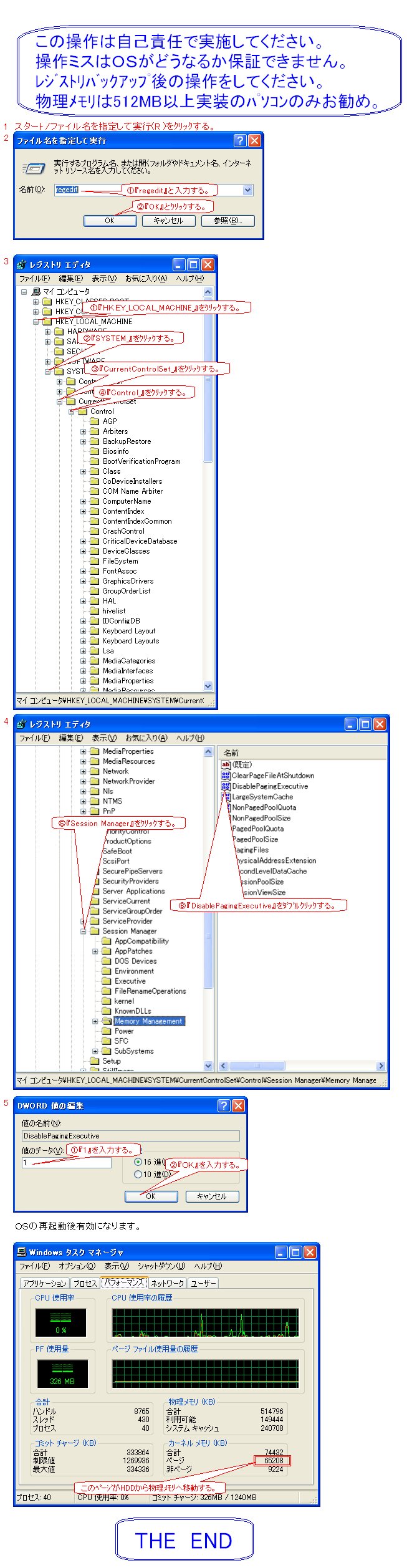Expand the Arbiters tree node

[x=84, y=431]
